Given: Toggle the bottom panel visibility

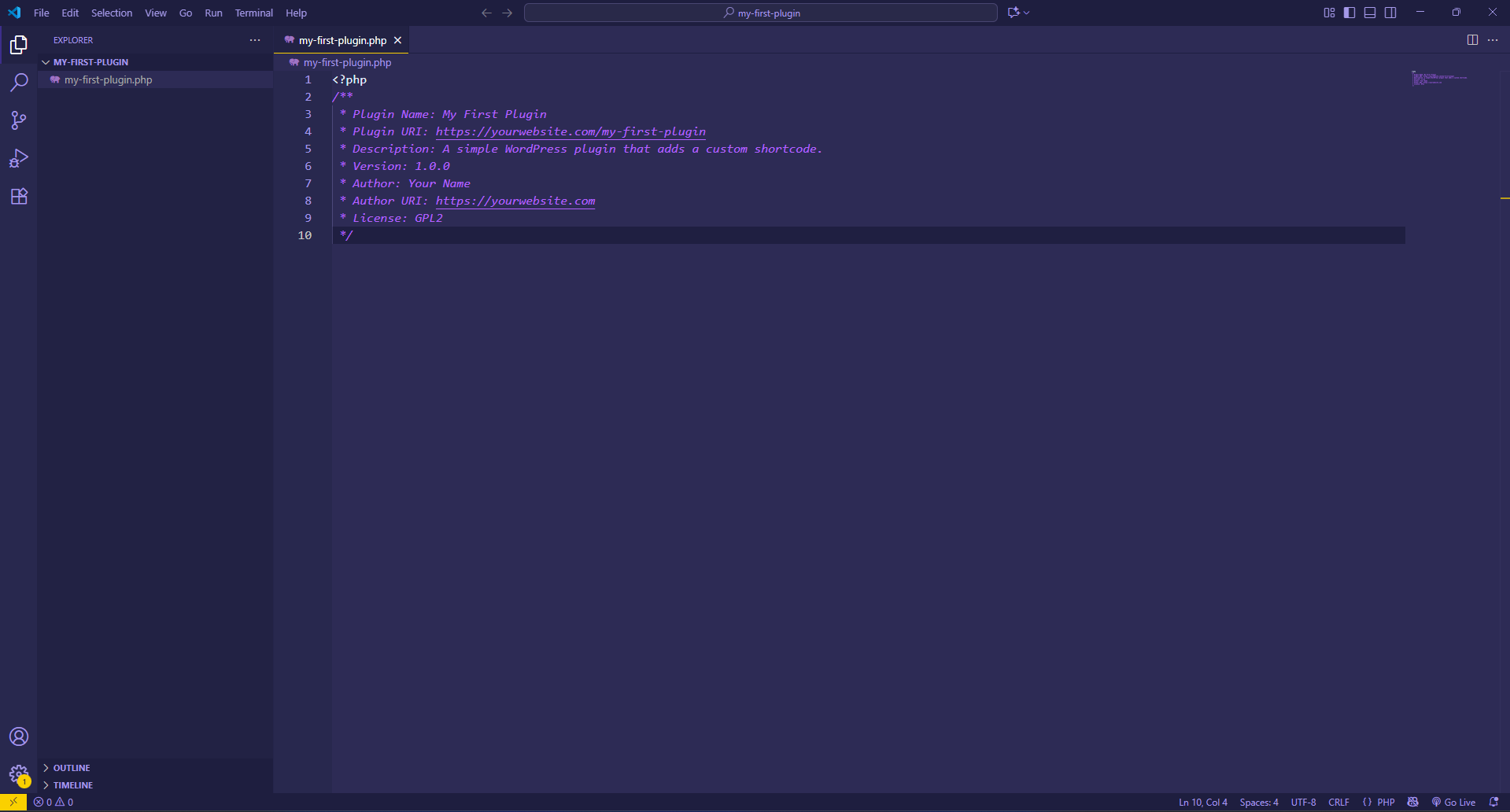Looking at the screenshot, I should pyautogui.click(x=1370, y=13).
